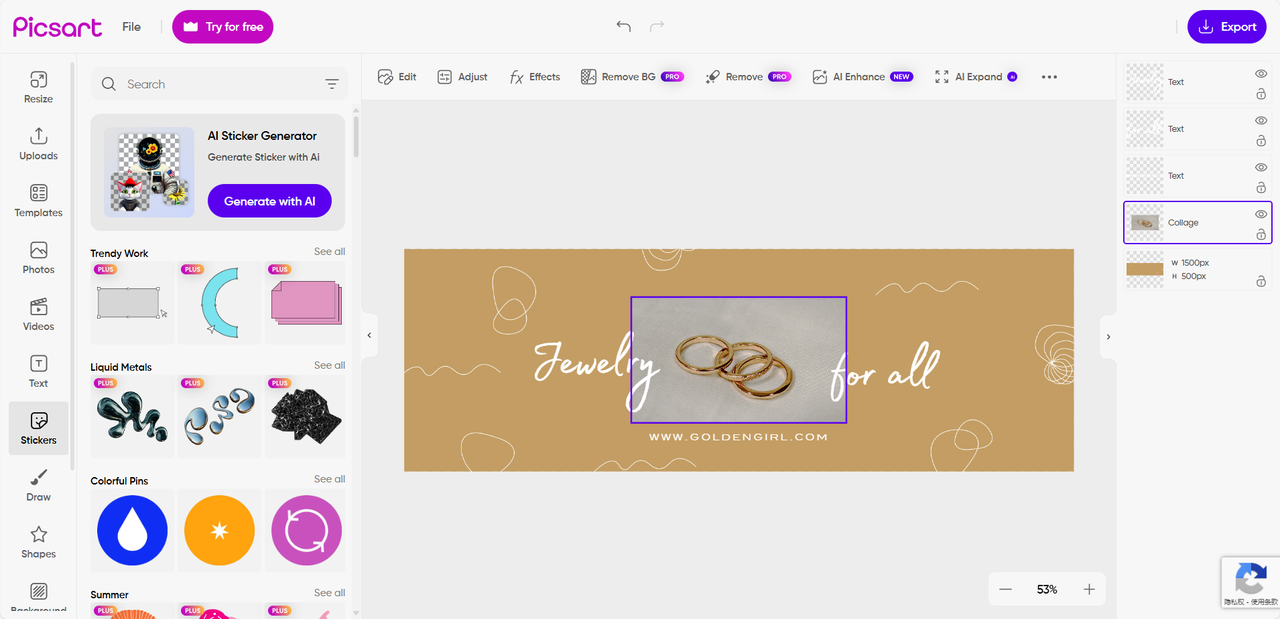
Task: Open the Resize tool in sidebar
Action: pos(38,87)
